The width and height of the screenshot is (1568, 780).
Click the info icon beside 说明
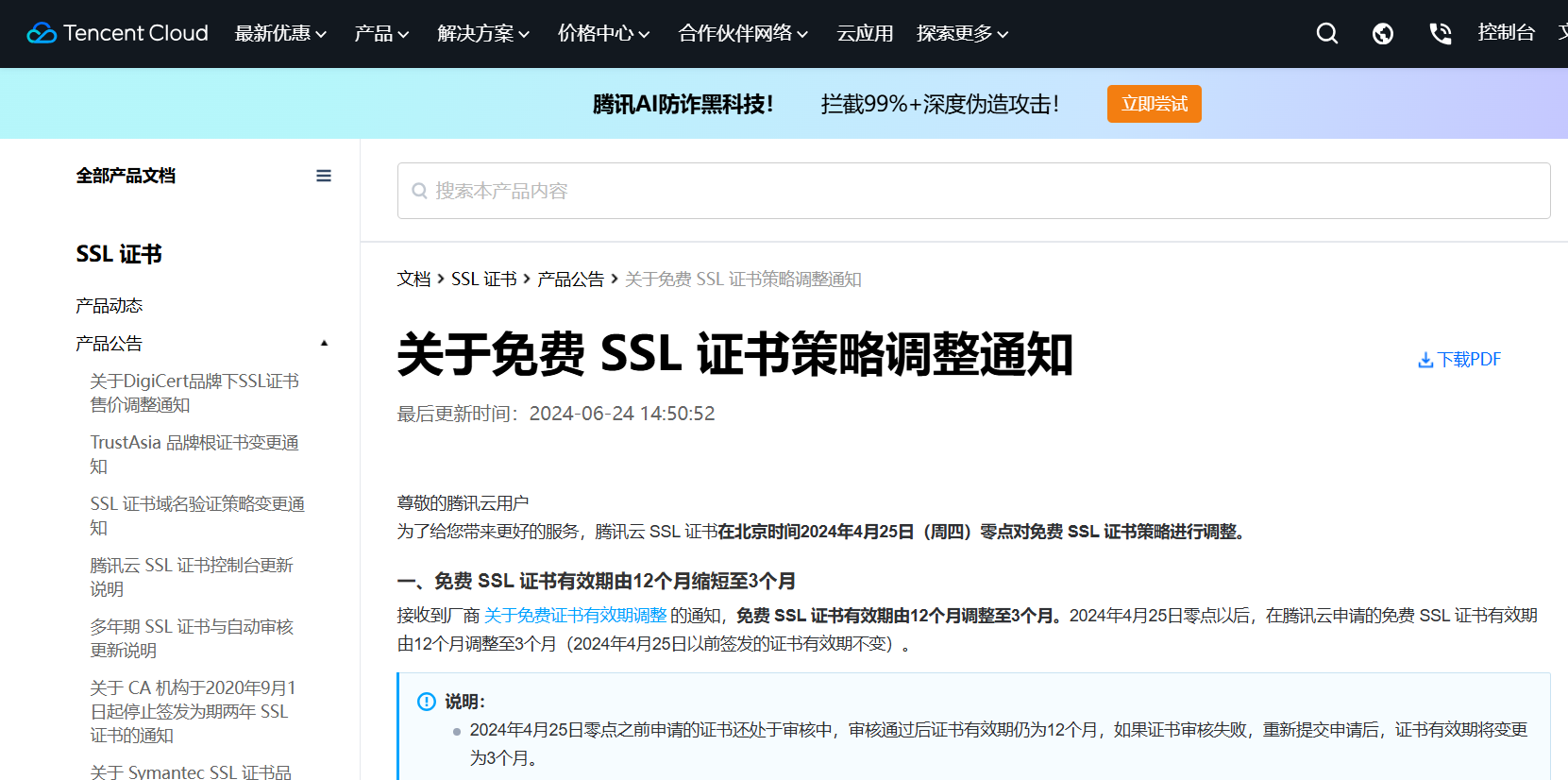click(427, 702)
